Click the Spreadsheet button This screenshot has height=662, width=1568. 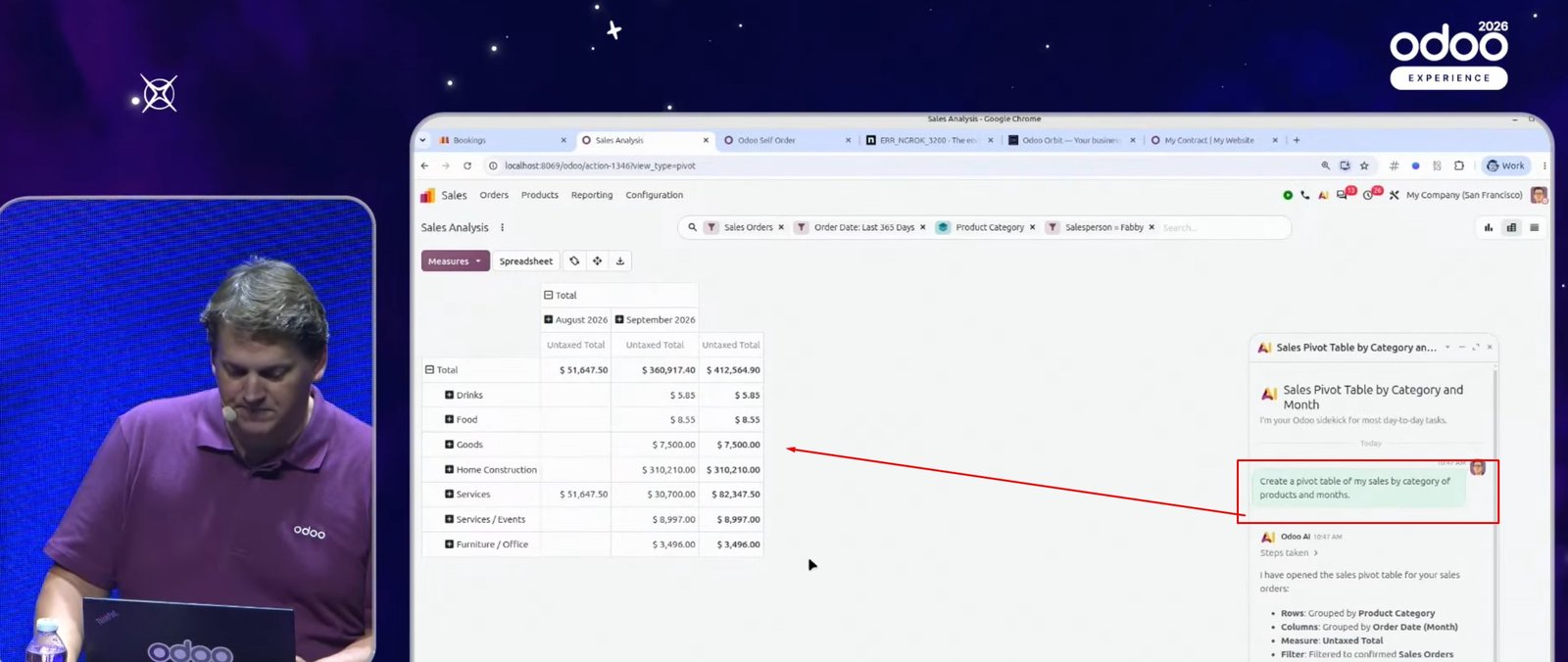[x=525, y=261]
